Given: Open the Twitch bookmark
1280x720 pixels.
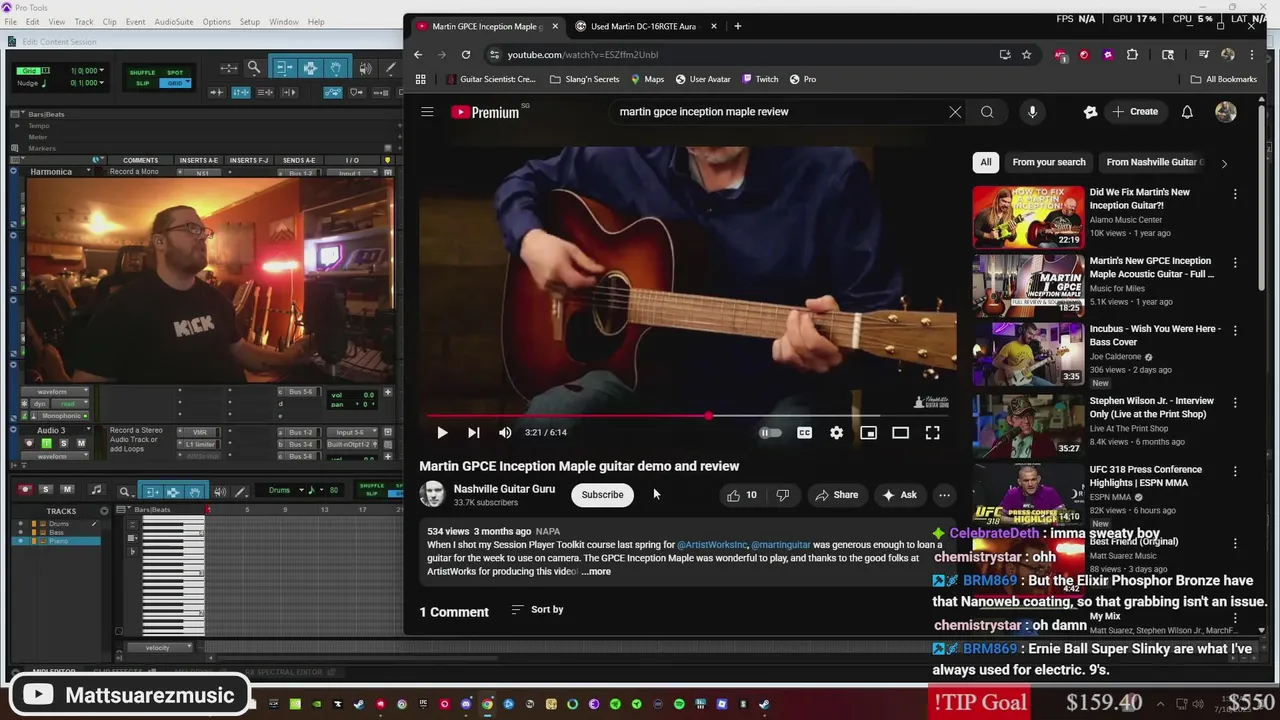Looking at the screenshot, I should coord(758,79).
